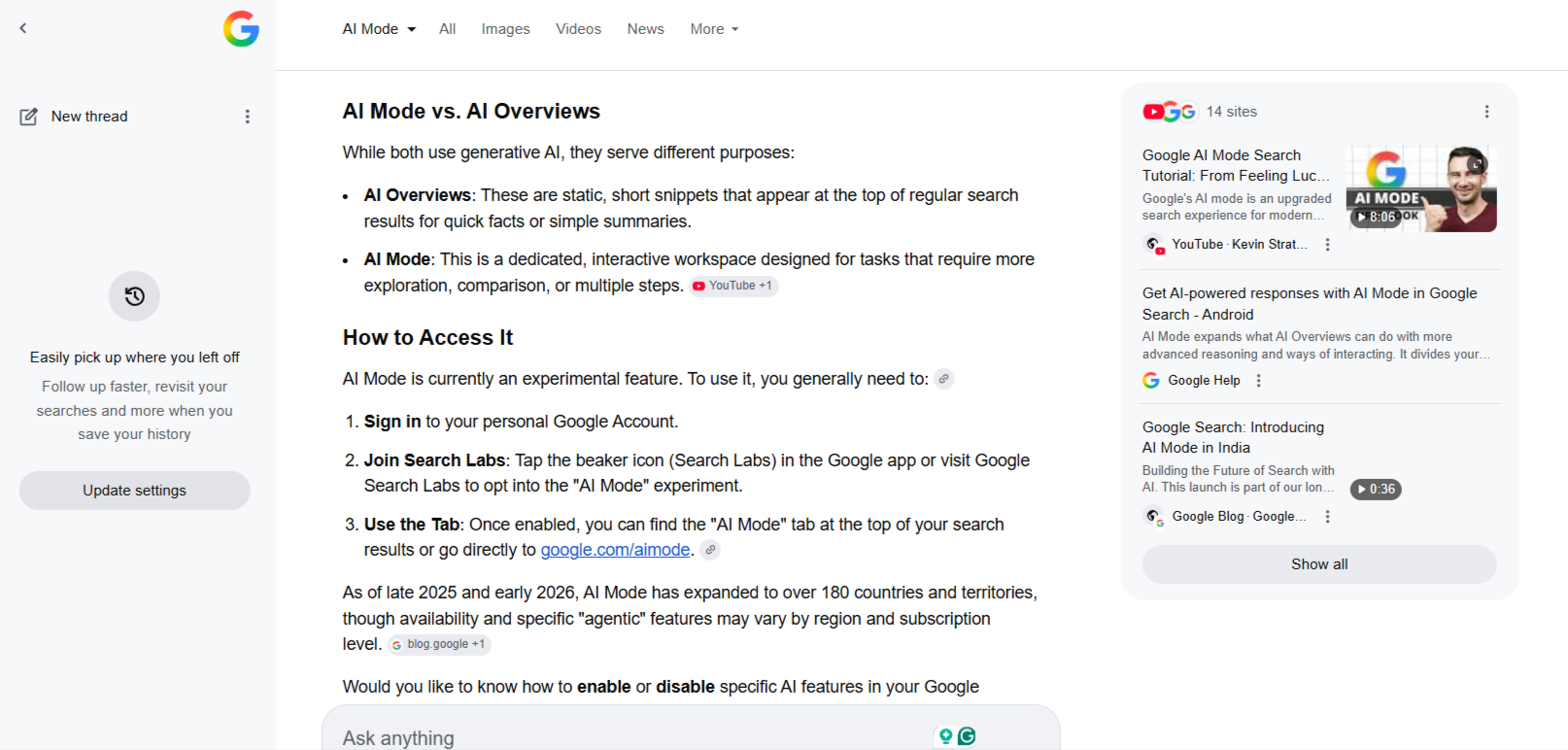This screenshot has height=750, width=1568.
Task: Switch to the Images tab
Action: point(506,29)
